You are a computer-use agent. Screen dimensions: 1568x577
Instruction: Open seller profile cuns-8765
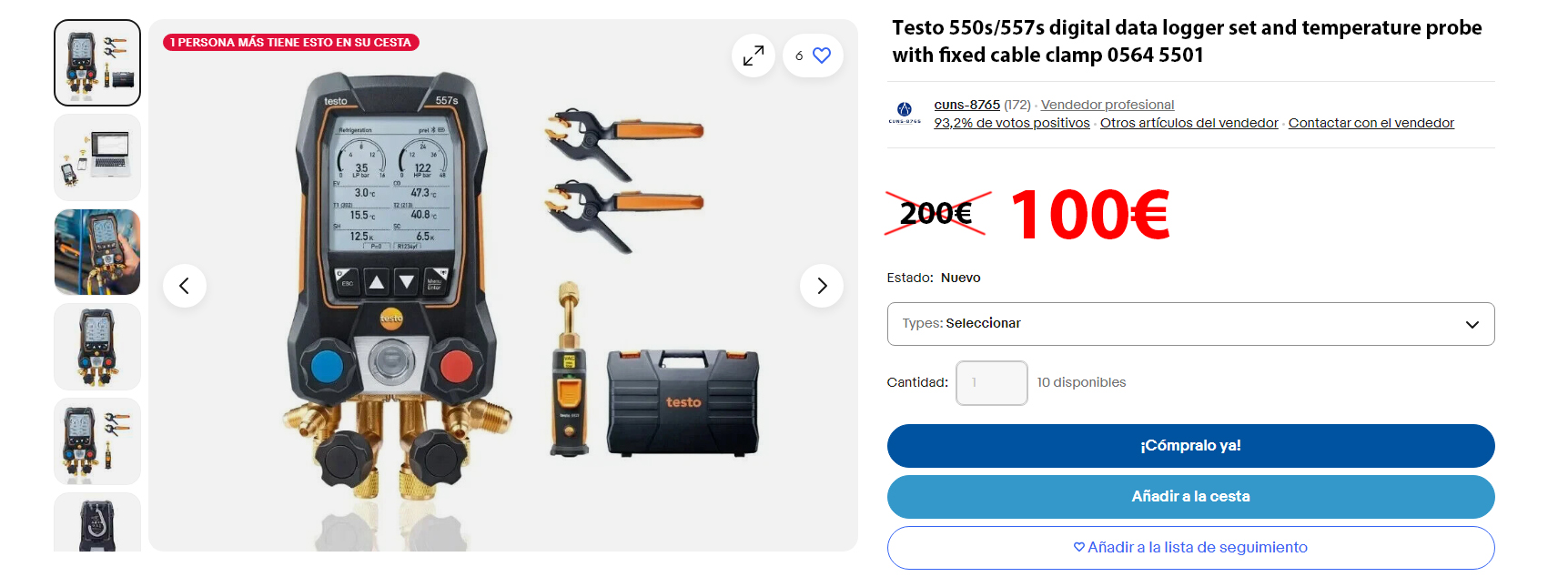[966, 105]
